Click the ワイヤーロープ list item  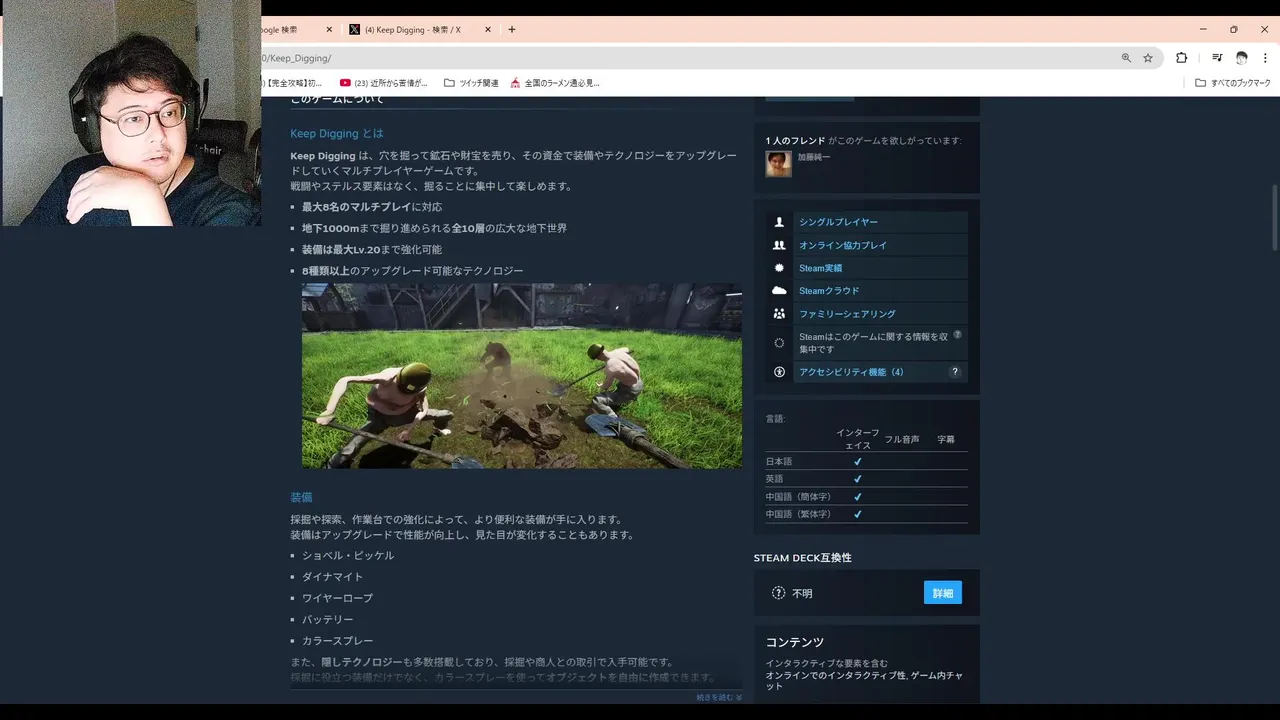(x=337, y=598)
